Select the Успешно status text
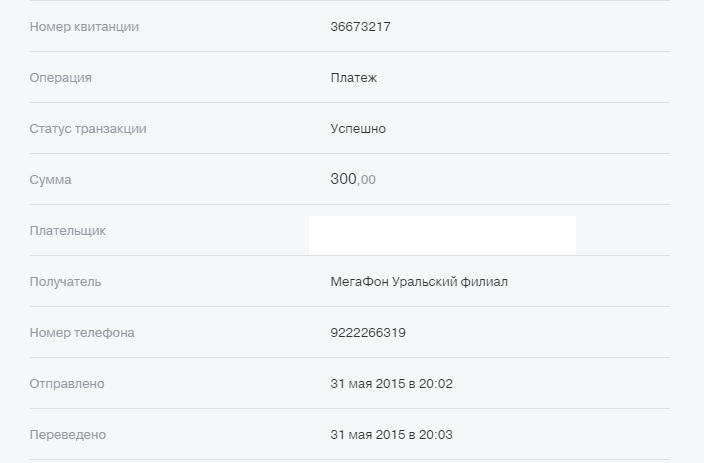 pyautogui.click(x=358, y=129)
